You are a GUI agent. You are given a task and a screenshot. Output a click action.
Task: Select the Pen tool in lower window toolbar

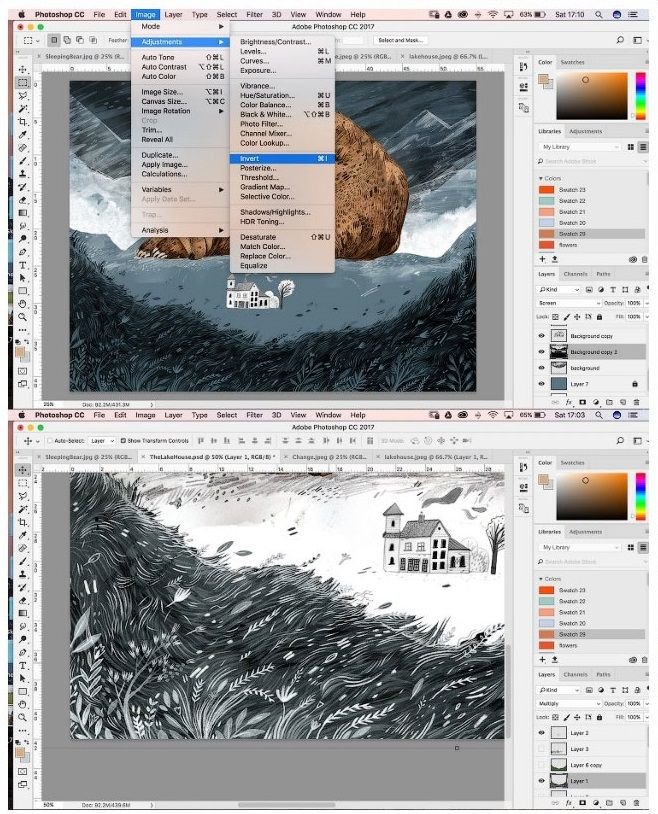tap(23, 653)
